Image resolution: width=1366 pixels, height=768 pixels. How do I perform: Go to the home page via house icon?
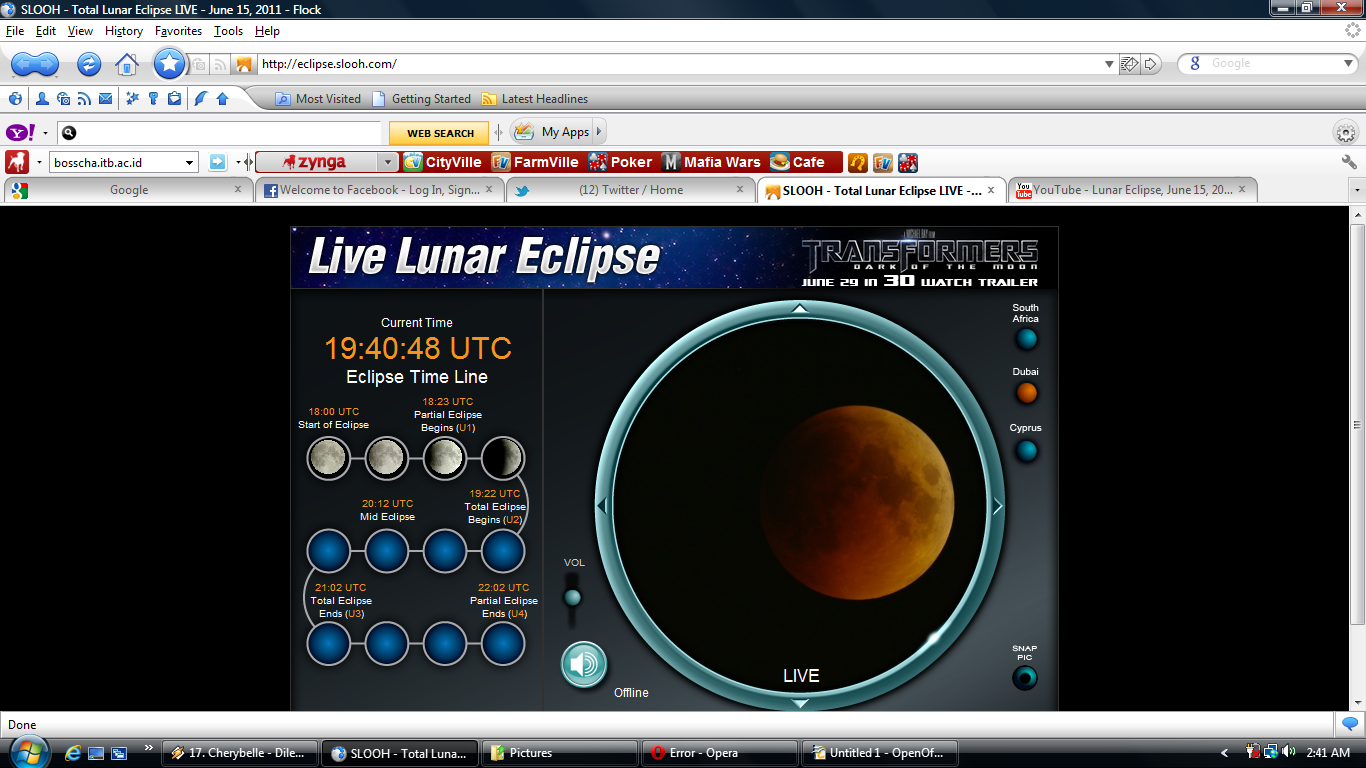pos(126,64)
